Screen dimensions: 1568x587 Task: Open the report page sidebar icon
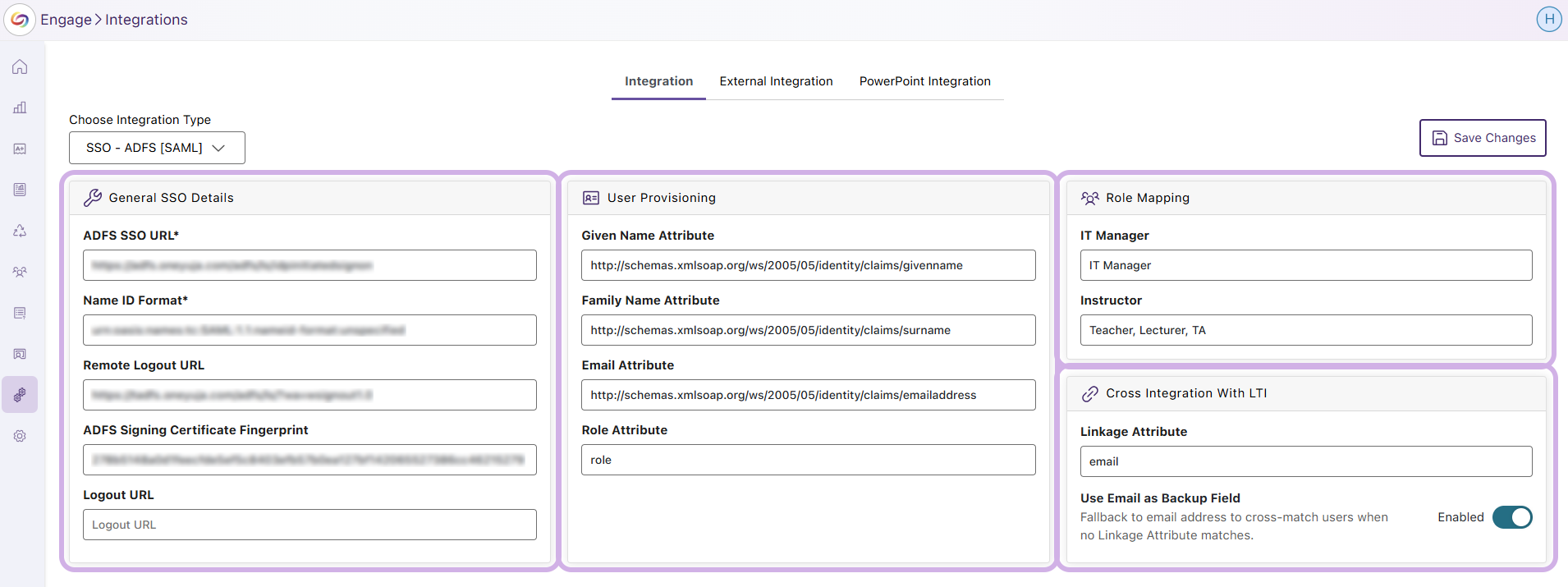pyautogui.click(x=20, y=190)
